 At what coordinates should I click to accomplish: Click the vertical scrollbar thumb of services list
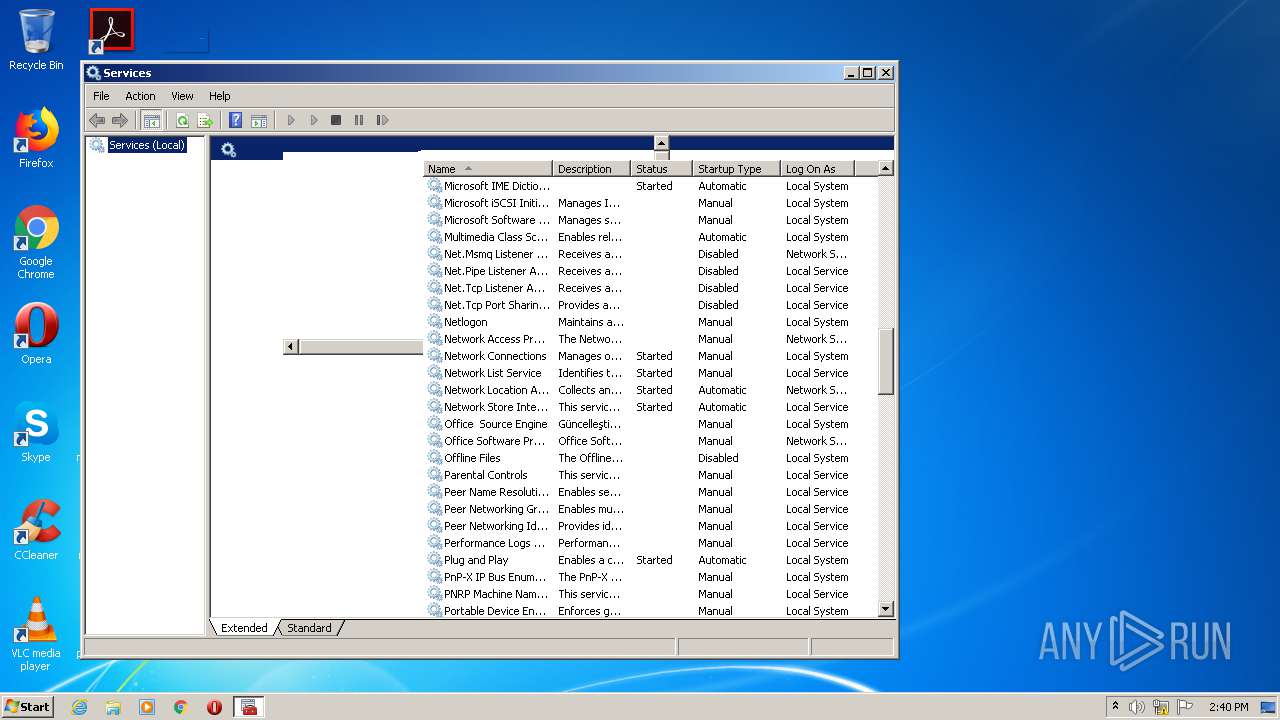click(885, 361)
